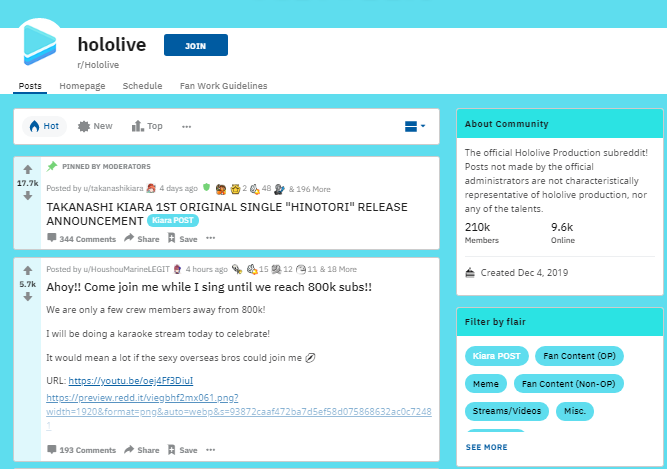
Task: Open user u/takanashikiara's profile
Action: [113, 188]
